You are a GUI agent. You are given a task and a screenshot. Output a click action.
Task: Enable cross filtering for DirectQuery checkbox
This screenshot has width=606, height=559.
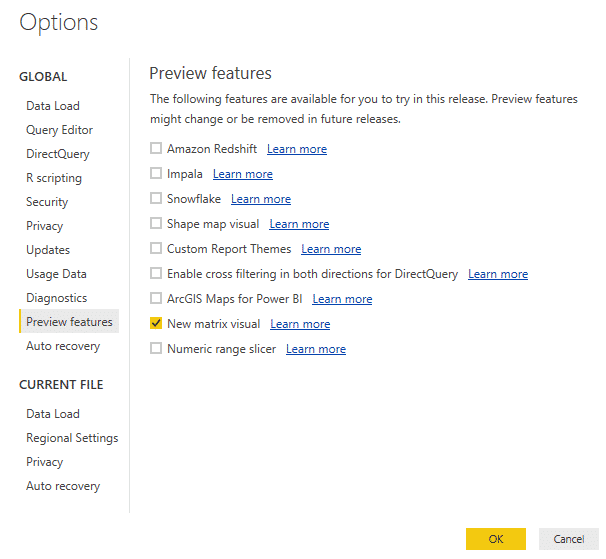tap(155, 274)
